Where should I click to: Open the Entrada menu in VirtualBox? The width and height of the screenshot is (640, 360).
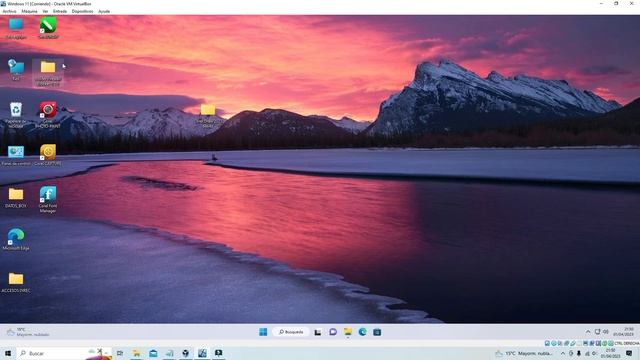click(x=60, y=11)
